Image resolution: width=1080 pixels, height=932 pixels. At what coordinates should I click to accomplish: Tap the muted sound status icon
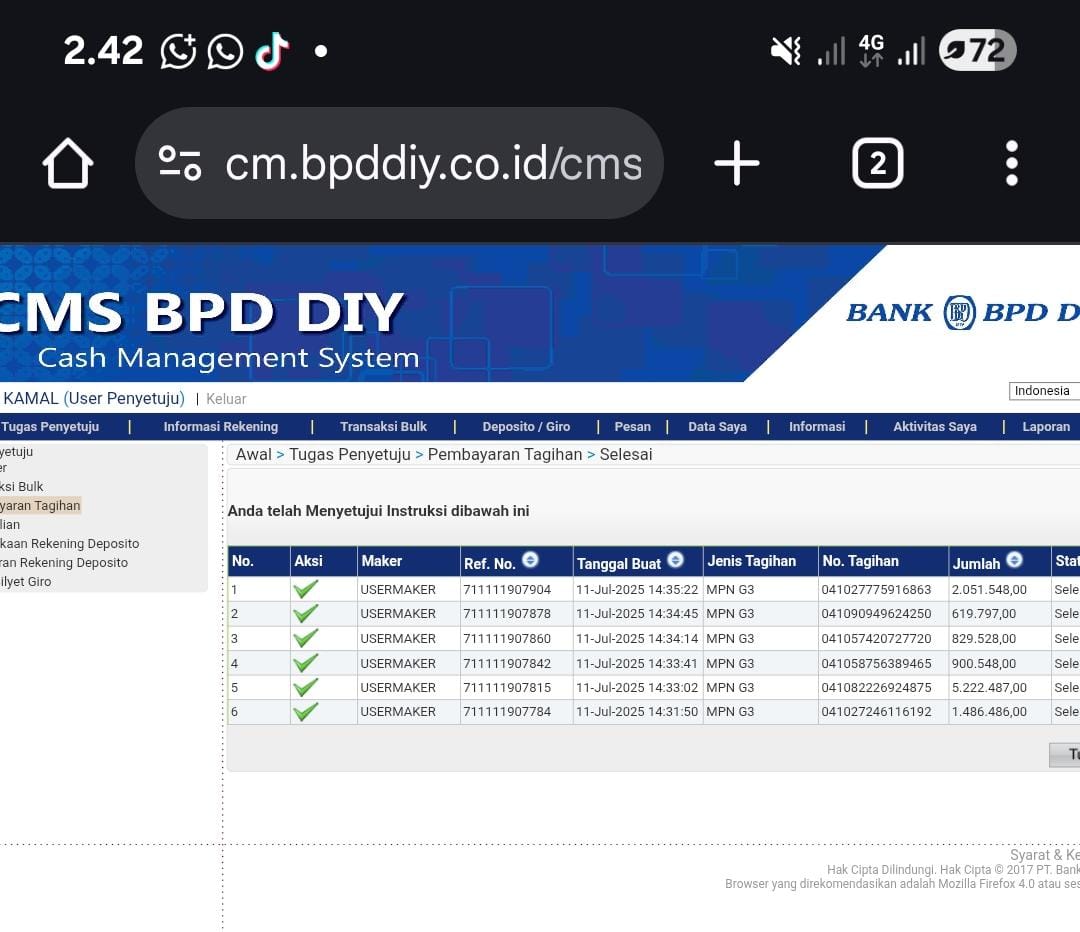point(786,51)
